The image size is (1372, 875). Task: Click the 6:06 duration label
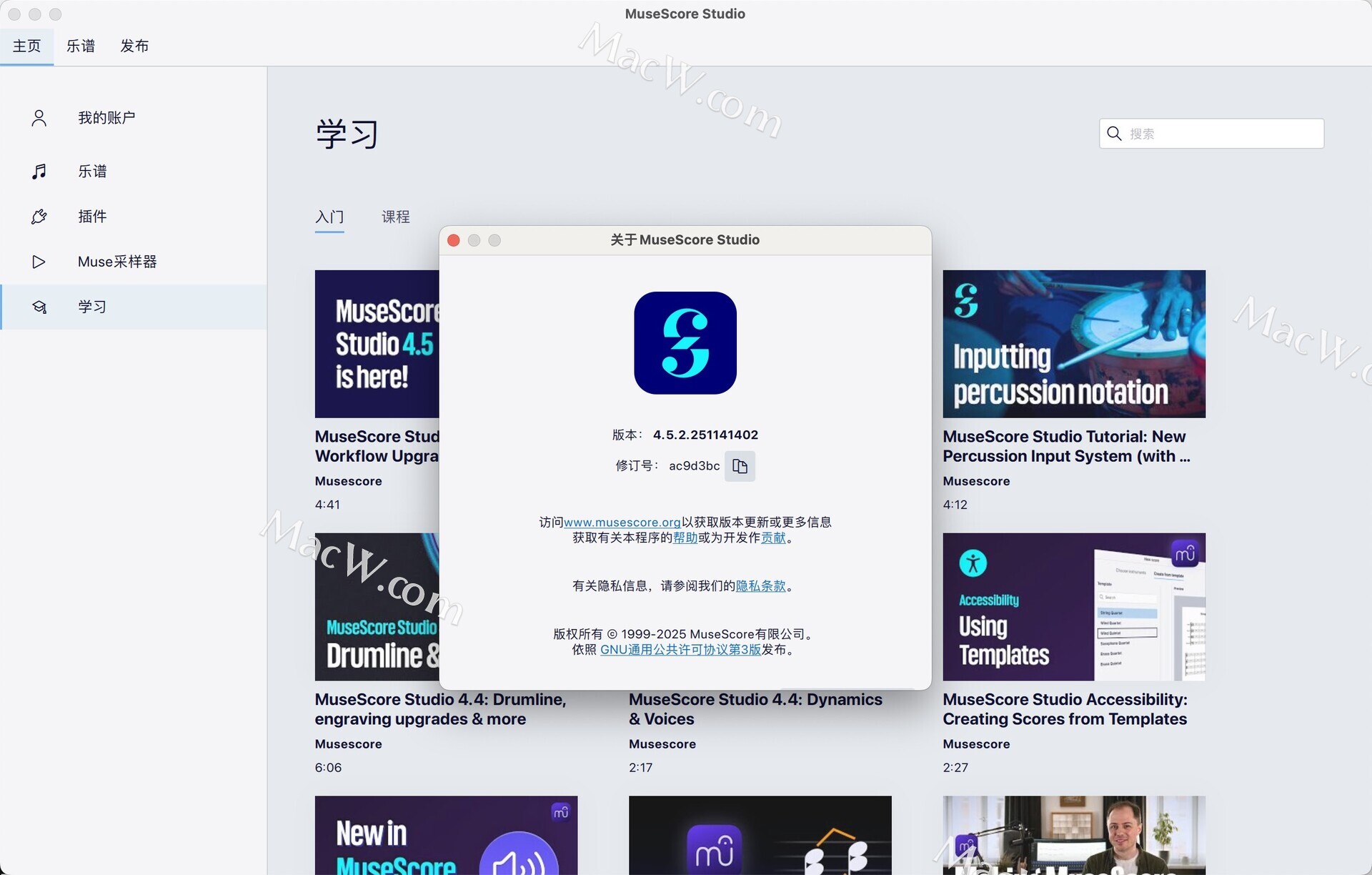[x=328, y=768]
